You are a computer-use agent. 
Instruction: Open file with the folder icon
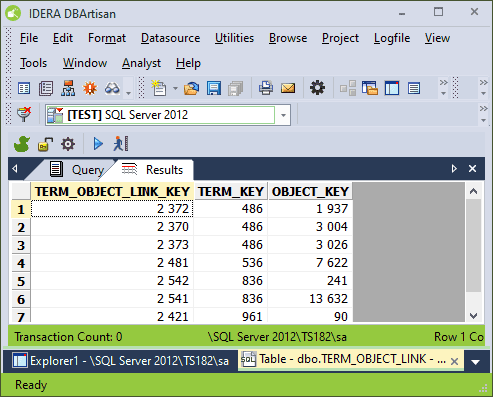tap(191, 88)
